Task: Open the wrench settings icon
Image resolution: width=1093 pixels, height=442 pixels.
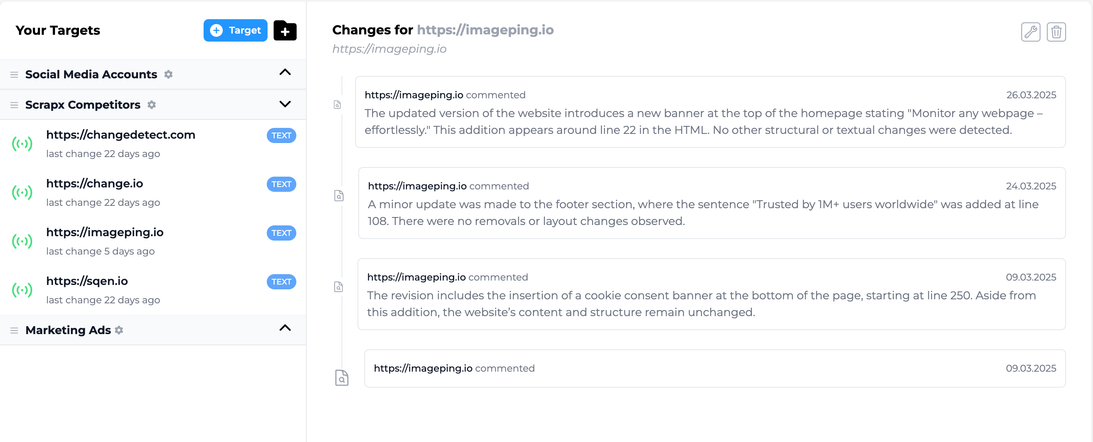Action: pos(1030,32)
